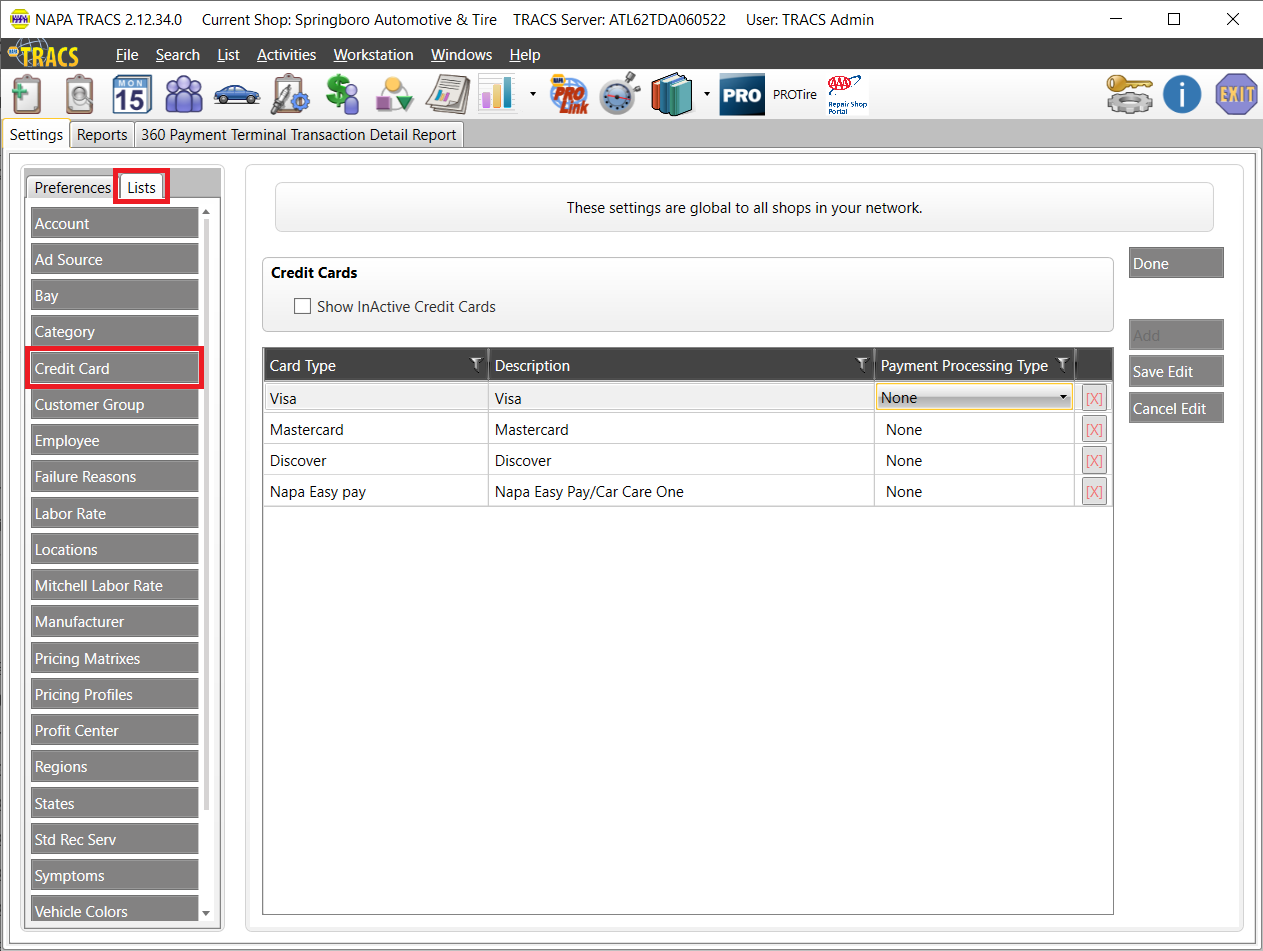Open the Category list

click(115, 331)
